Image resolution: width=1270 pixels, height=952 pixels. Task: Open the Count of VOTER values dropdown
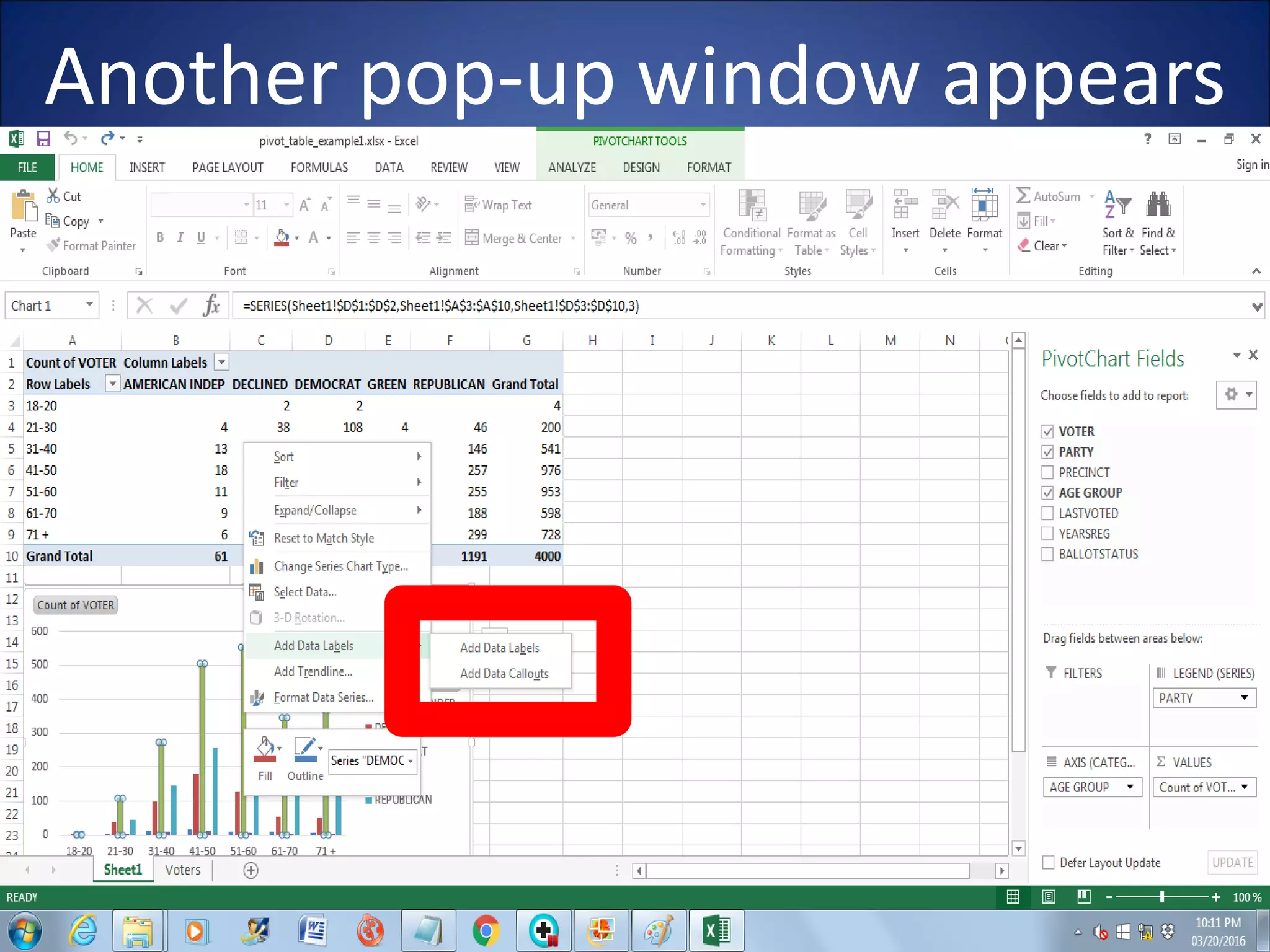(x=1244, y=787)
